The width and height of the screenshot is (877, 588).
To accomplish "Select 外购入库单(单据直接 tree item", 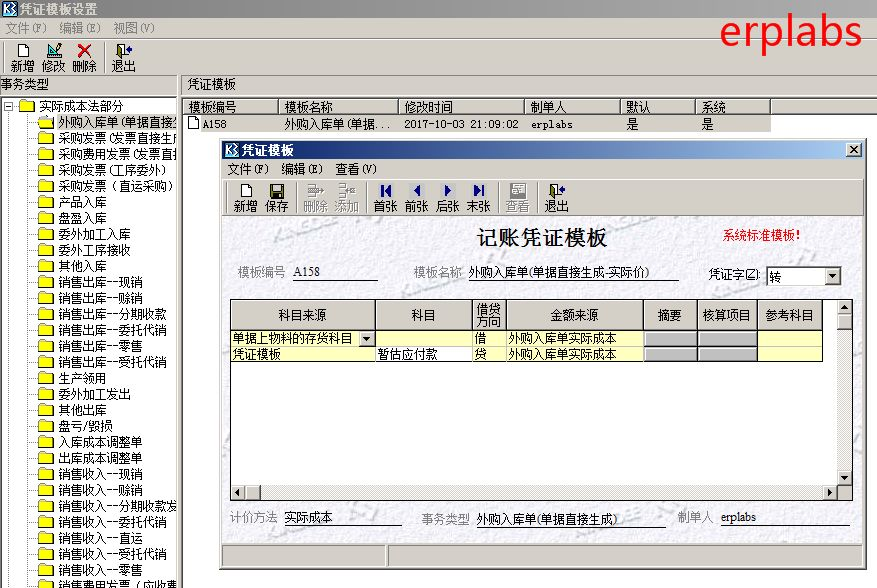I will tap(117, 122).
